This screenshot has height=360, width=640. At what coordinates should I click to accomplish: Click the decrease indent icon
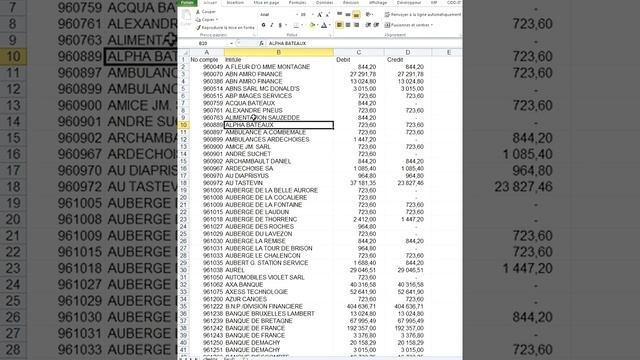tap(368, 25)
